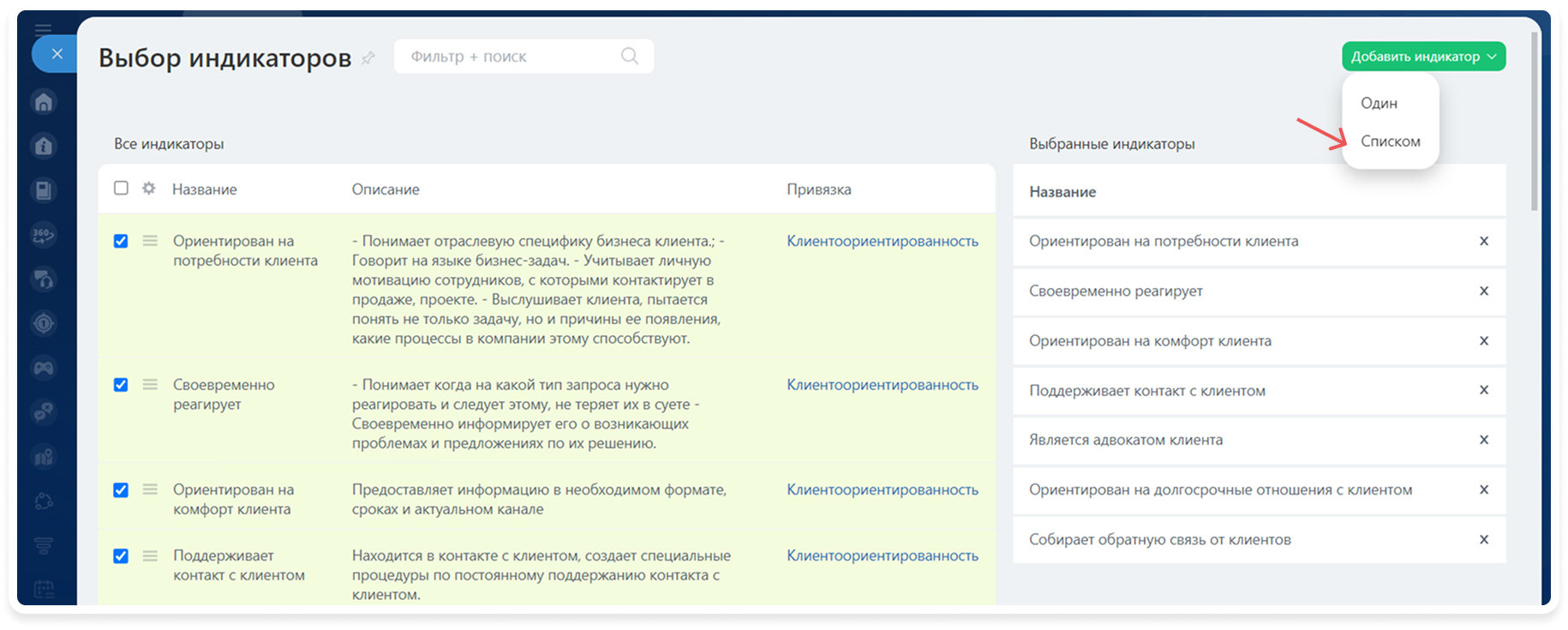Click 'Выбранные индикаторы' section label
This screenshot has width=1568, height=630.
[x=1112, y=144]
